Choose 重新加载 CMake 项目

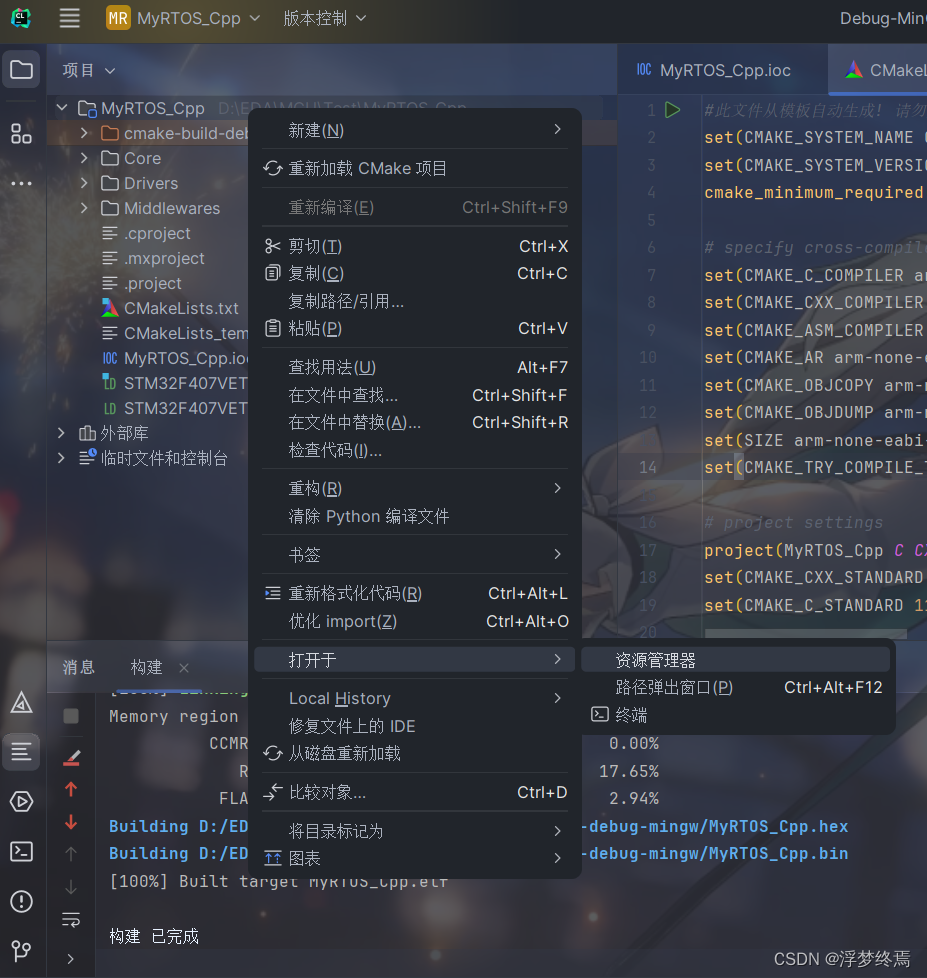pyautogui.click(x=415, y=168)
